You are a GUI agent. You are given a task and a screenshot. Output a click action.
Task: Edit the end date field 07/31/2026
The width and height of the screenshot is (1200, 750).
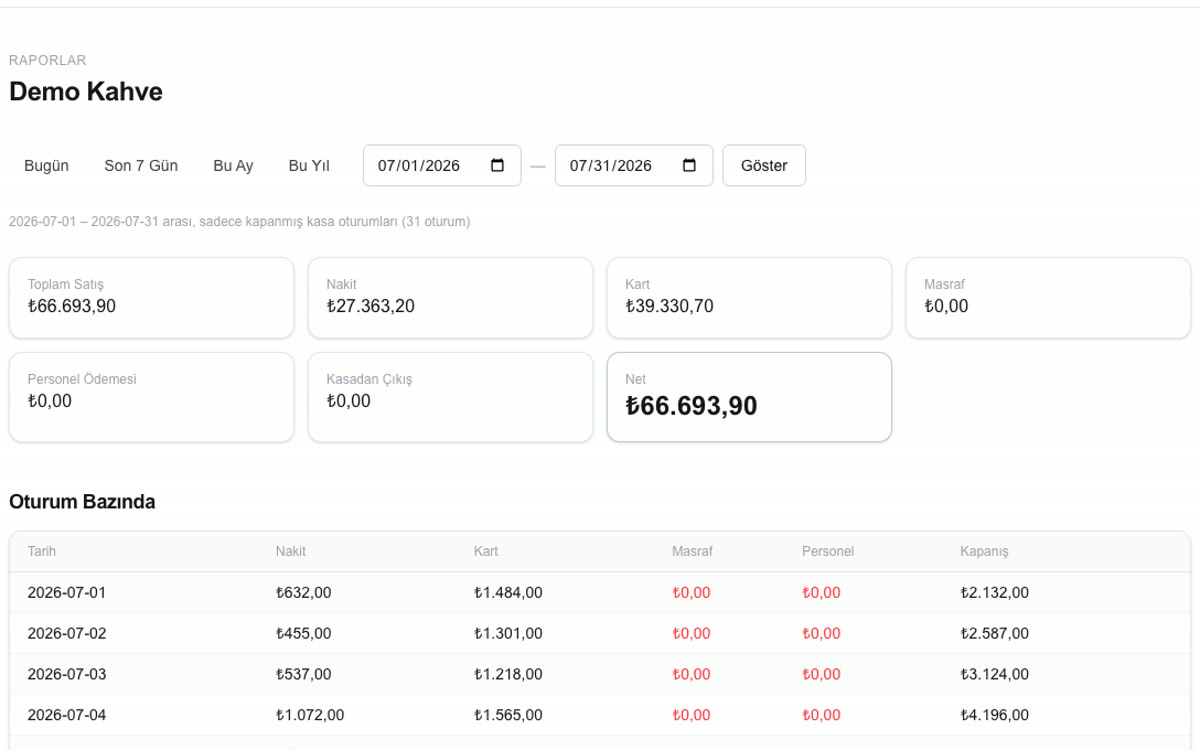[634, 166]
